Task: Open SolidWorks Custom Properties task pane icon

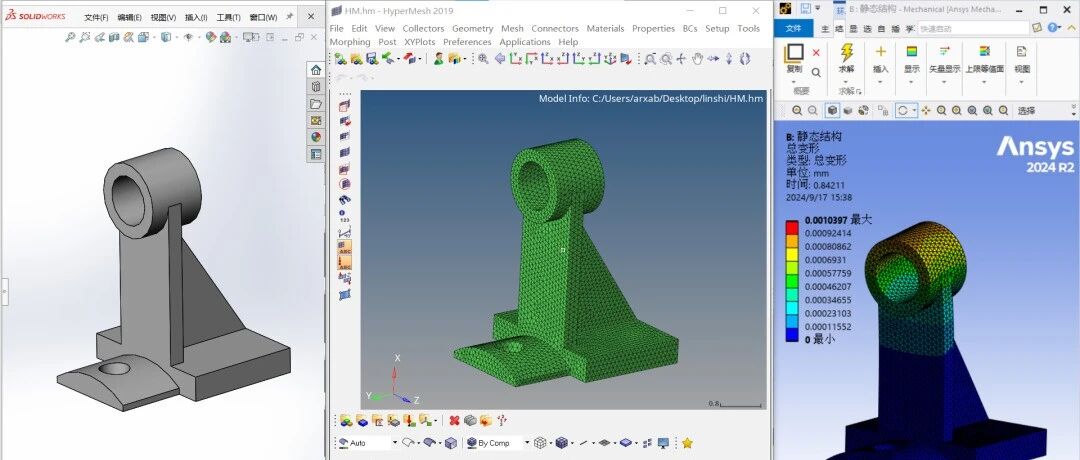Action: point(315,154)
